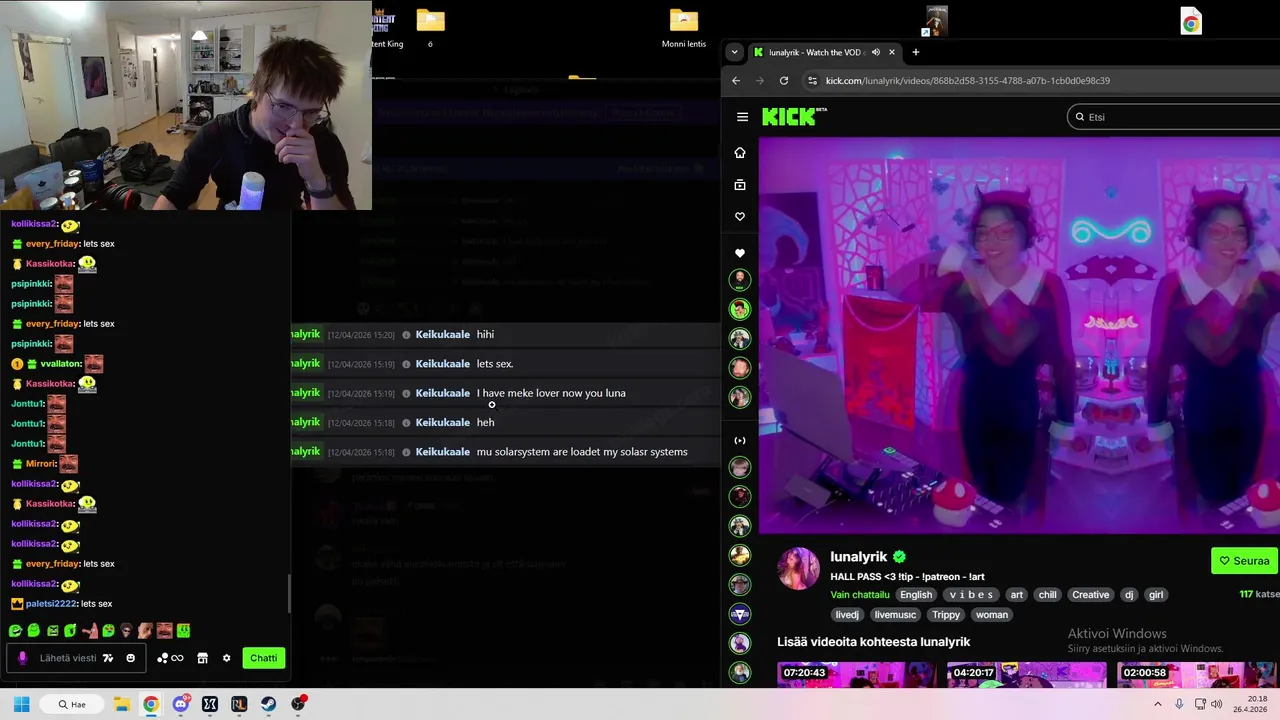Click the 'I have meke lover now' message

click(x=551, y=393)
